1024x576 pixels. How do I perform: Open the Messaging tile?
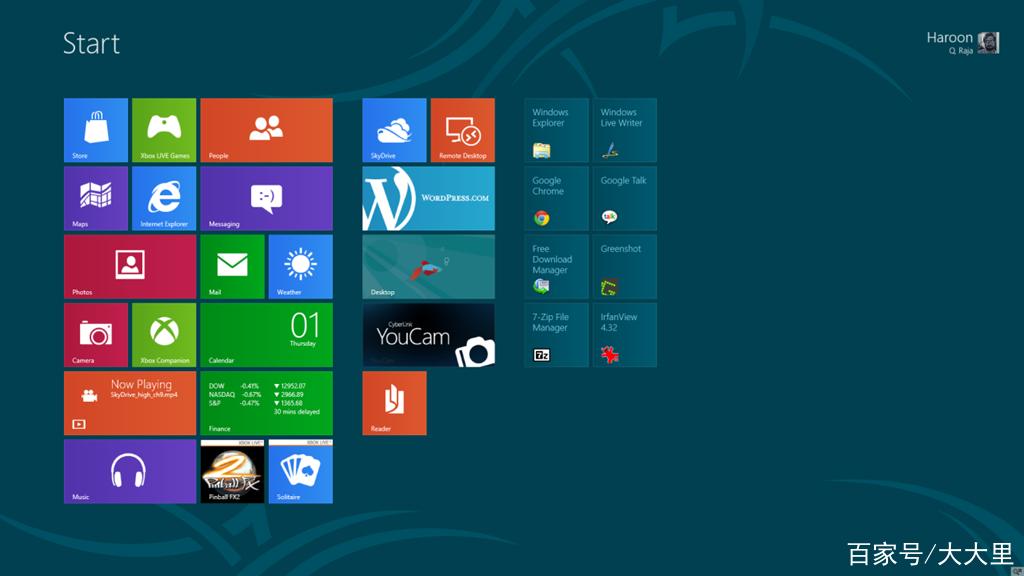(x=266, y=199)
